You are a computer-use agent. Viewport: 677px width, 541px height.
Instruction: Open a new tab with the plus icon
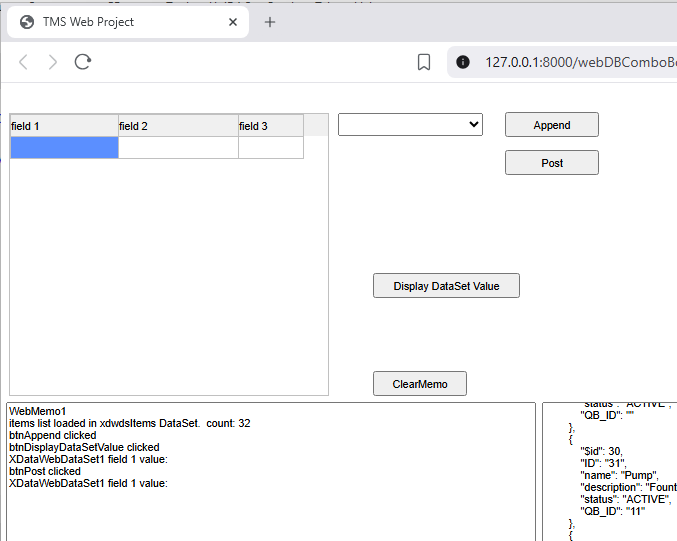click(270, 22)
